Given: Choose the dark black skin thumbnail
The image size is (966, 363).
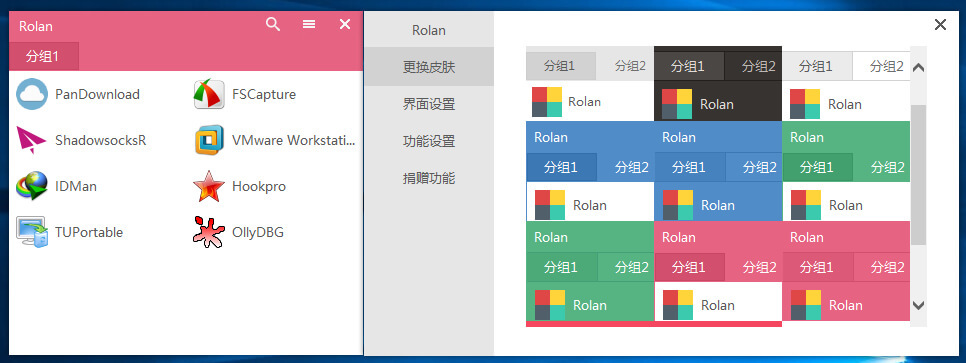Looking at the screenshot, I should pos(718,83).
